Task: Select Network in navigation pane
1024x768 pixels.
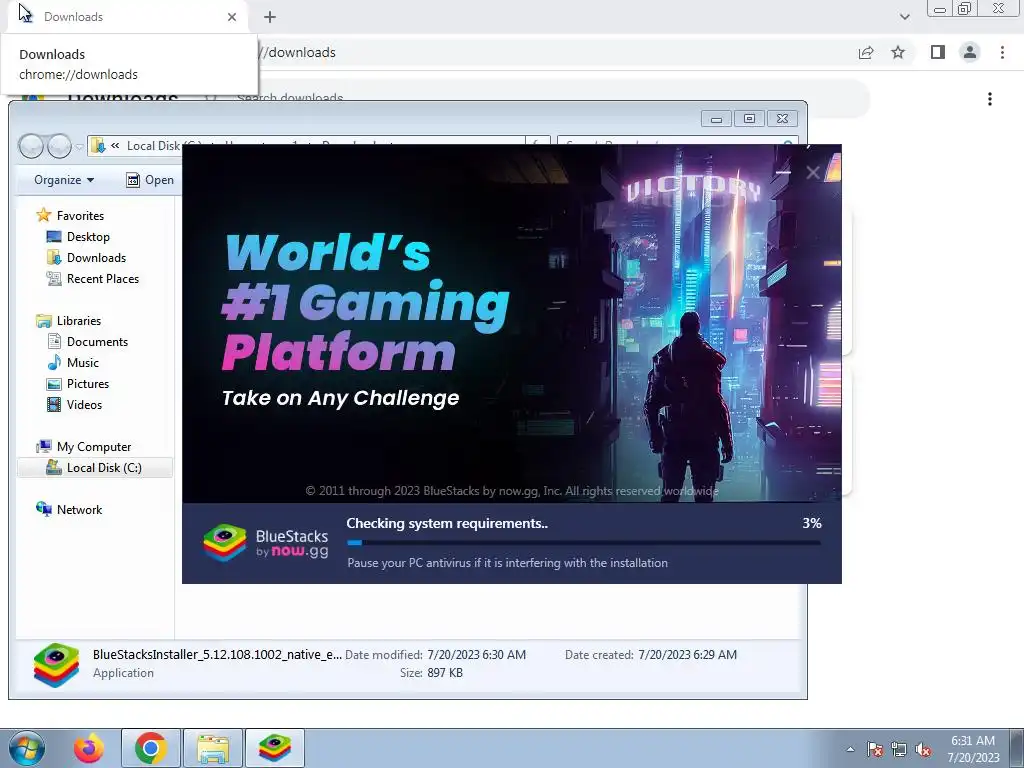Action: [x=79, y=509]
